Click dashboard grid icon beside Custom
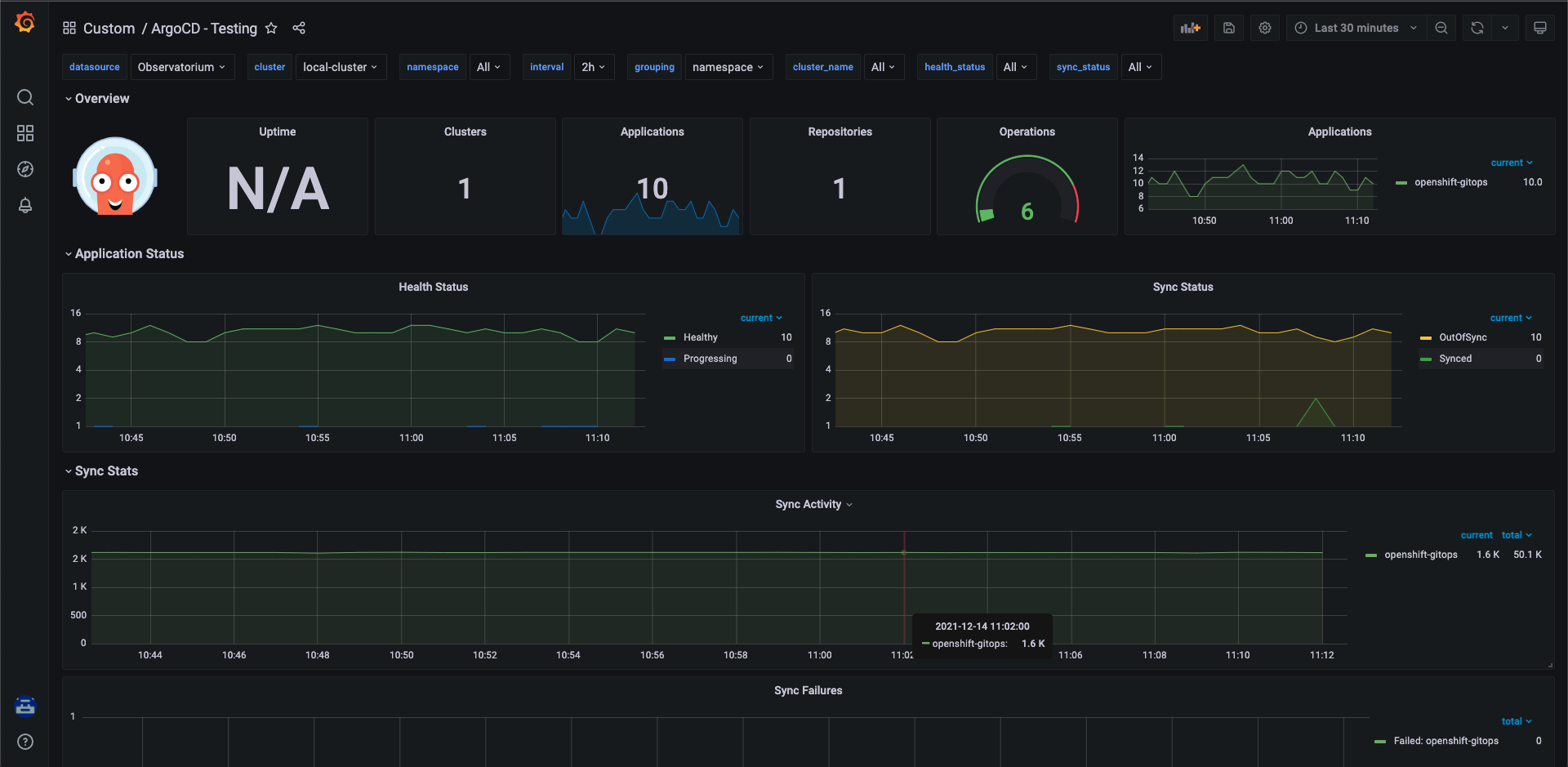This screenshot has height=767, width=1568. [69, 28]
